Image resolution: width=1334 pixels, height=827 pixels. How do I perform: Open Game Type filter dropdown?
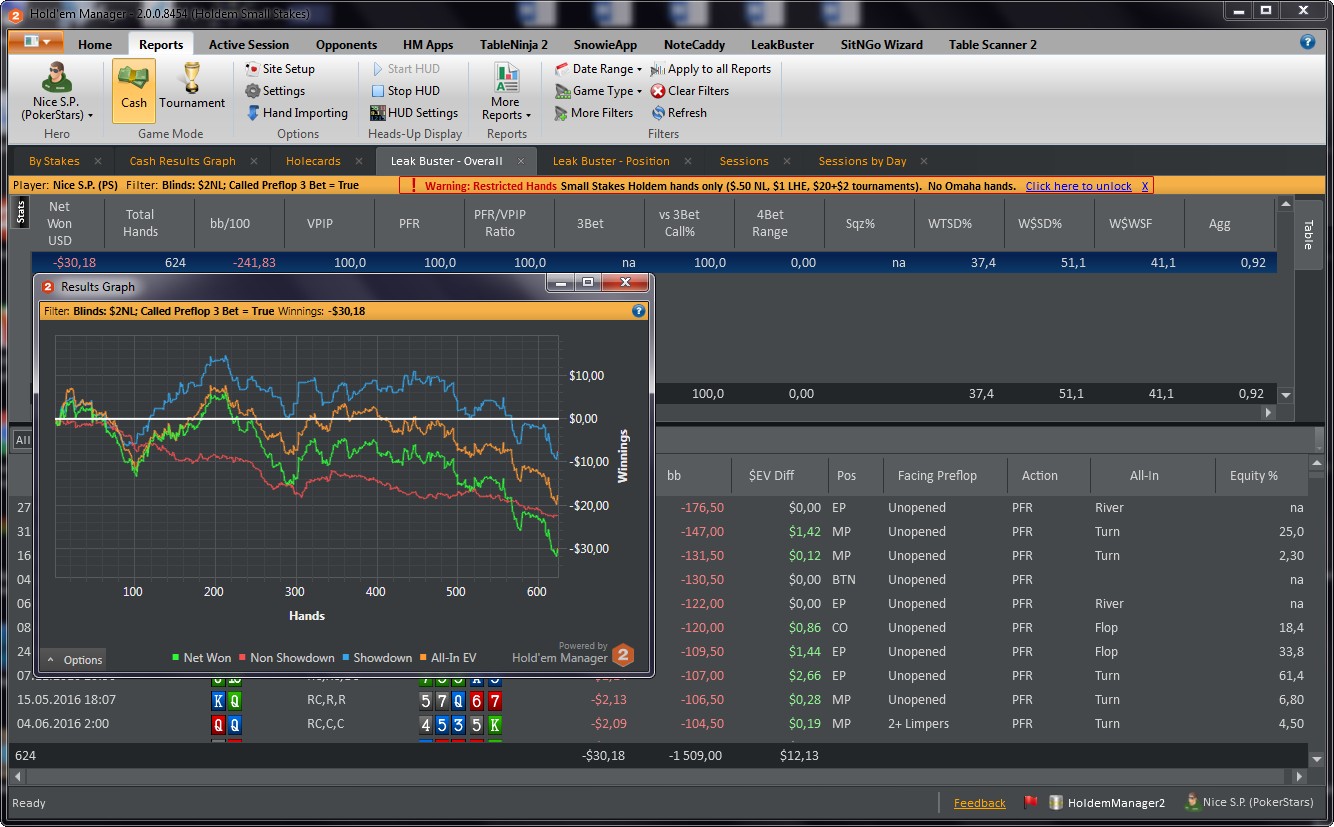[x=598, y=91]
